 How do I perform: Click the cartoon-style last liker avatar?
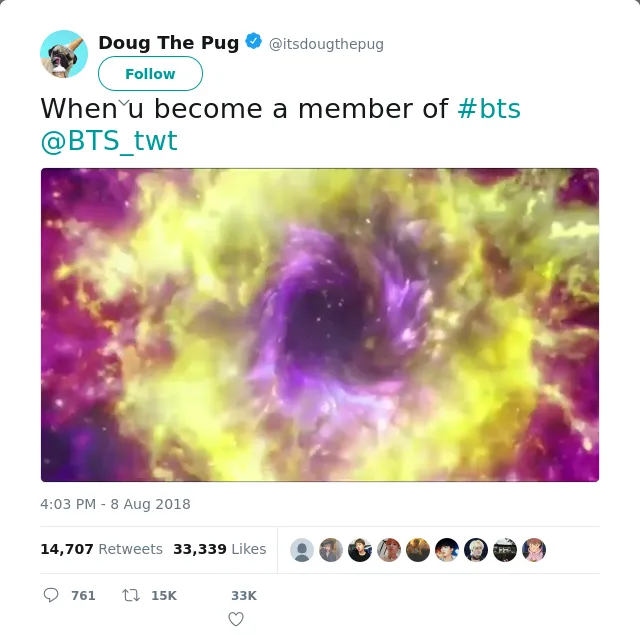[534, 550]
